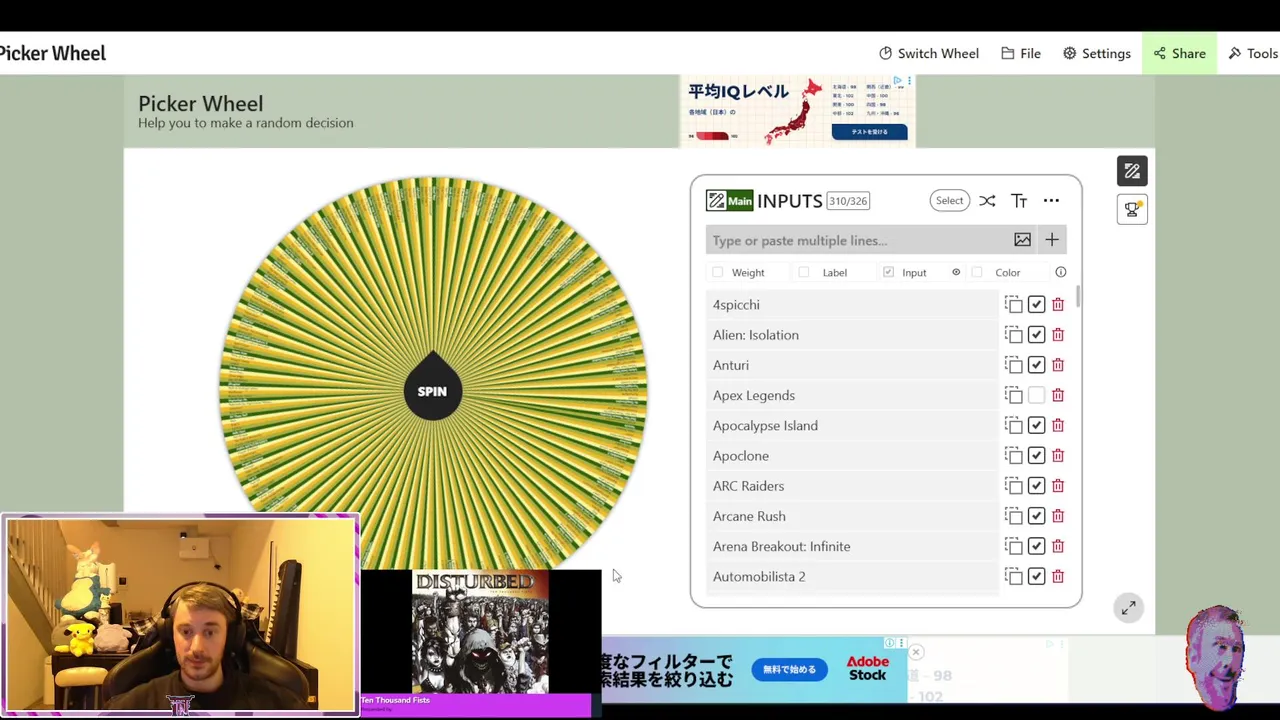Duplicate the Apex Legends entry
Screen dimensions: 1280x720
coord(1014,395)
